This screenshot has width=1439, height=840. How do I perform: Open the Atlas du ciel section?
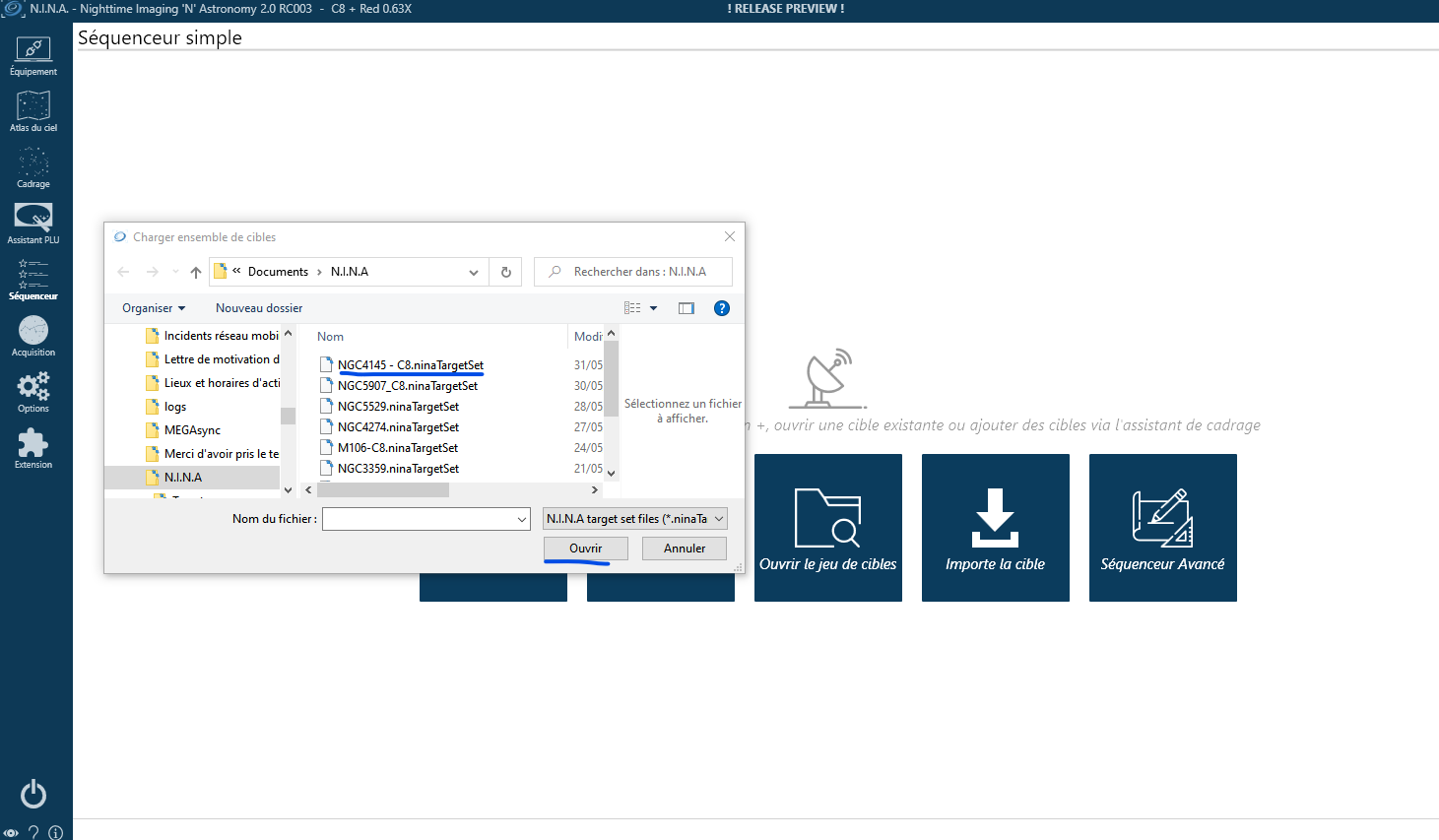click(33, 111)
